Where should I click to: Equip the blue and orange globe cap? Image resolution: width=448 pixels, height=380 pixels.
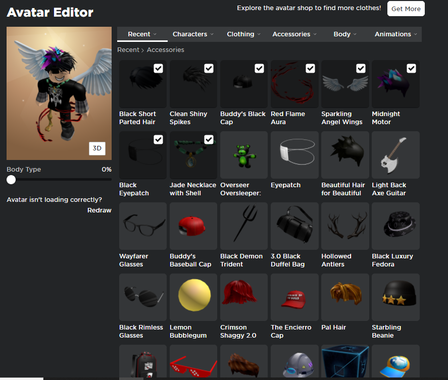(x=396, y=362)
